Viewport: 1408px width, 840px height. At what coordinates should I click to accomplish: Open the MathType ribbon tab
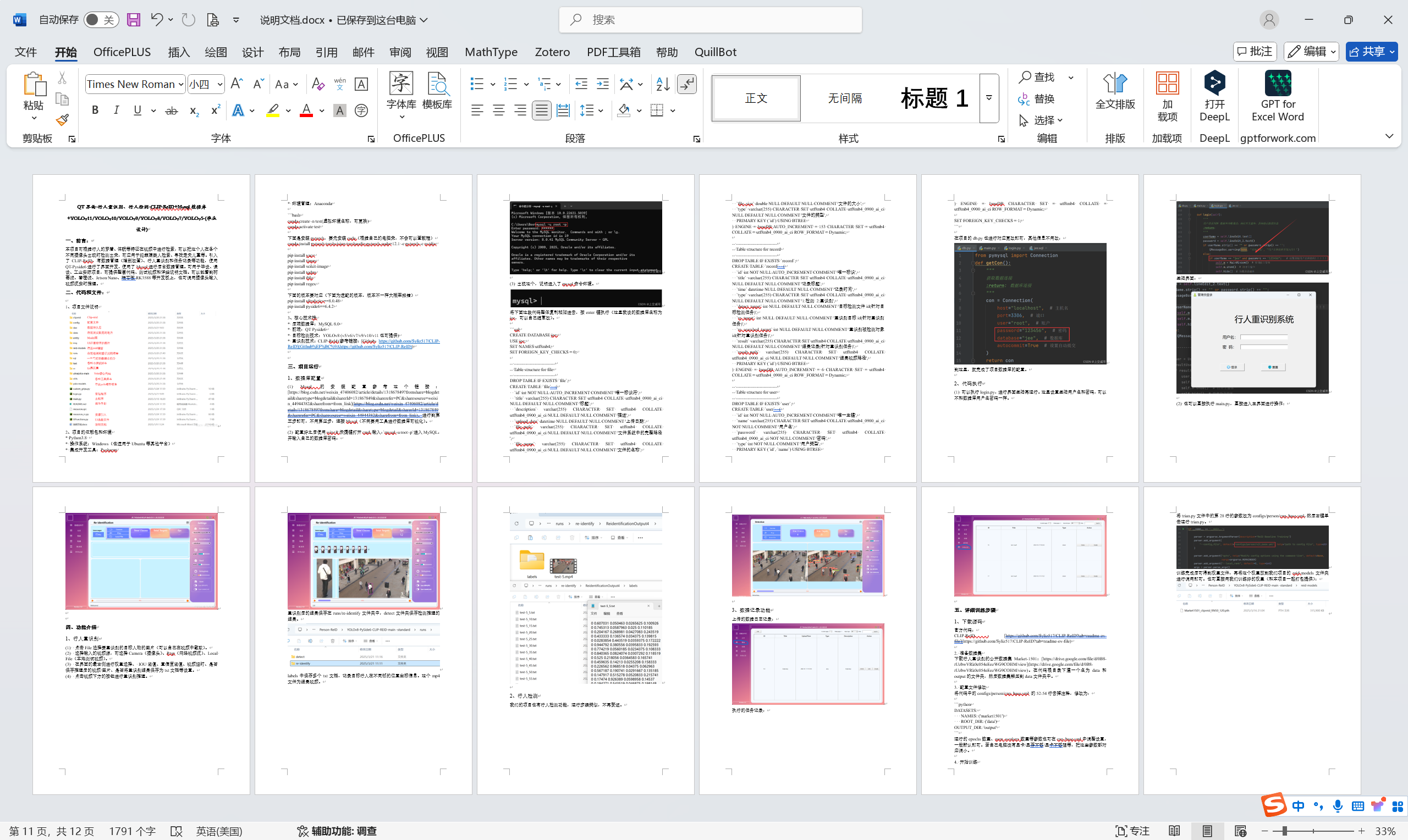491,52
